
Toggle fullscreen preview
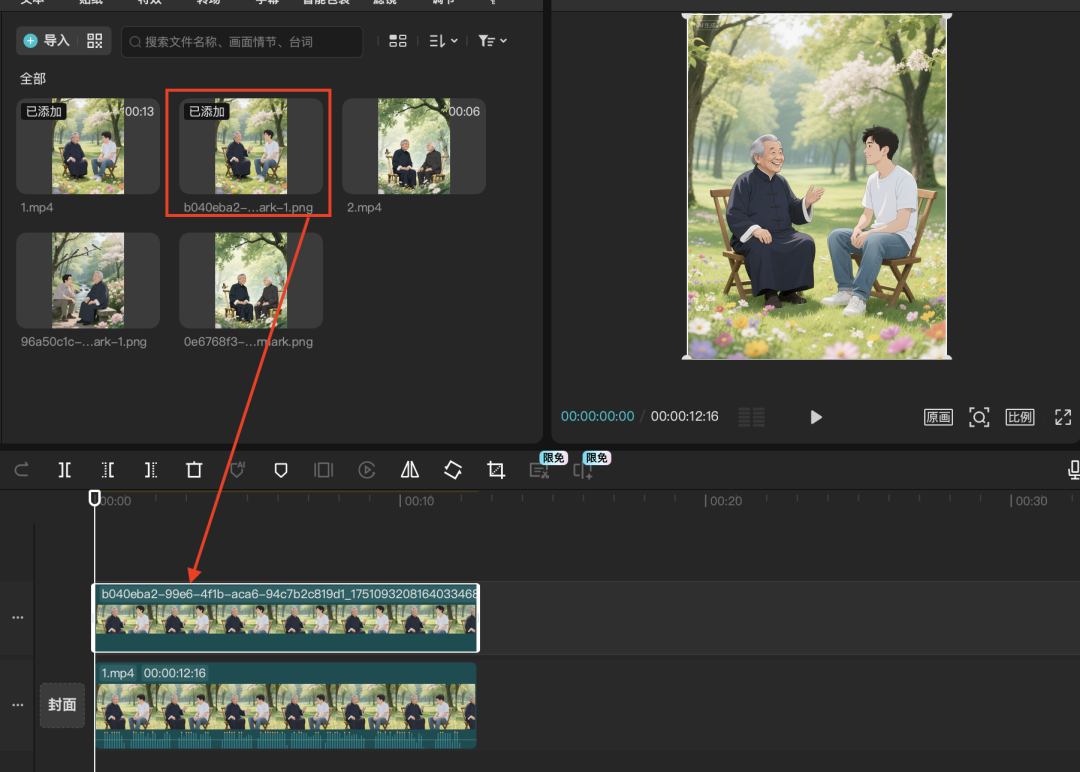(1063, 417)
